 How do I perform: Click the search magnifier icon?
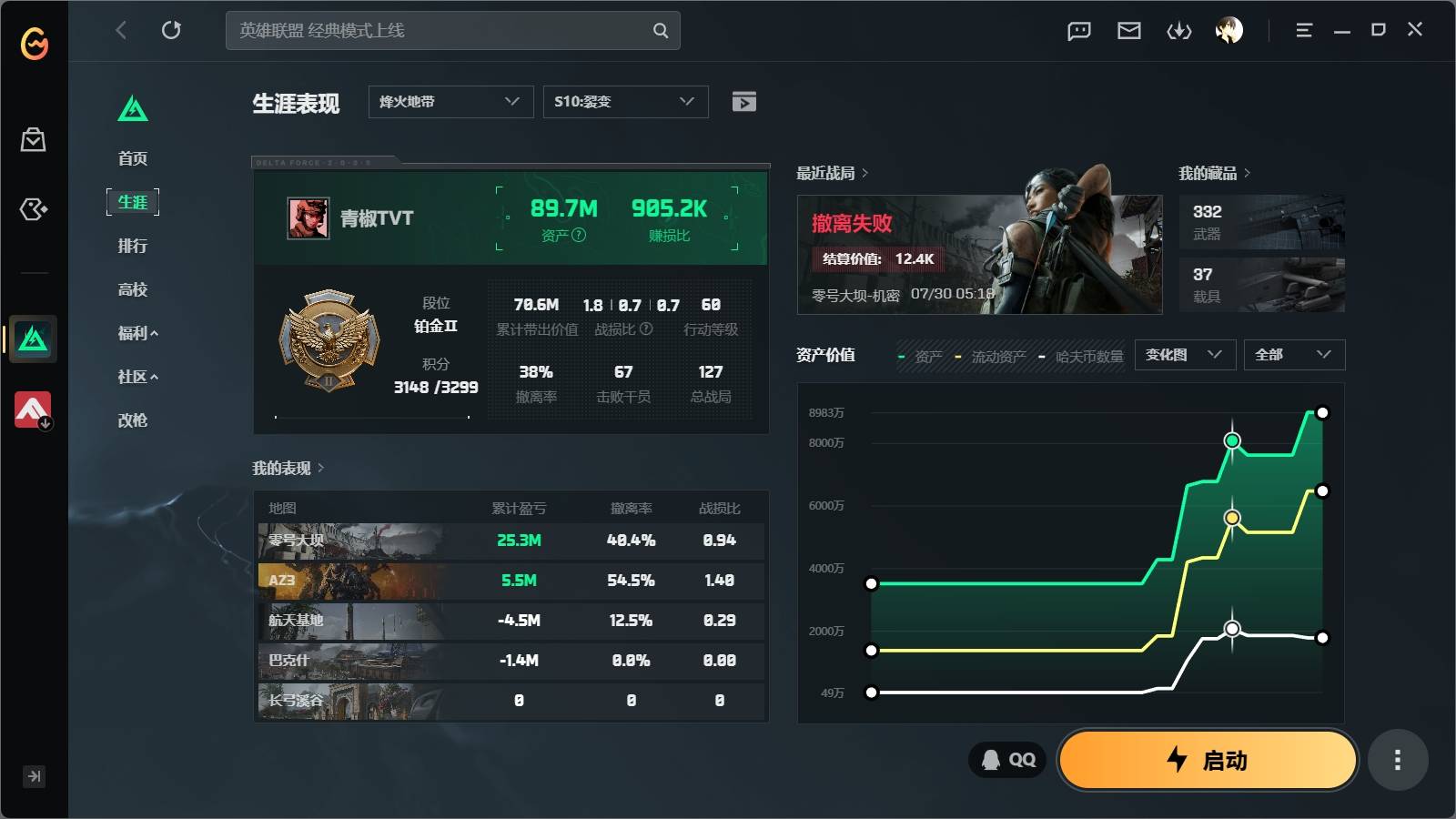point(661,31)
